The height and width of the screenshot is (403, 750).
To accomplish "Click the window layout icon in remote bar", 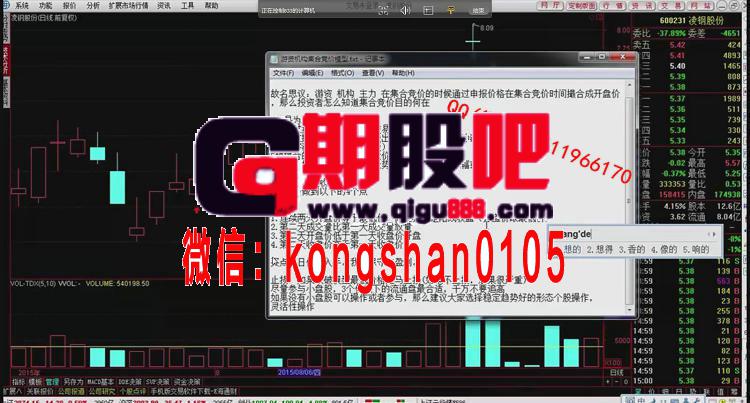I will (428, 10).
